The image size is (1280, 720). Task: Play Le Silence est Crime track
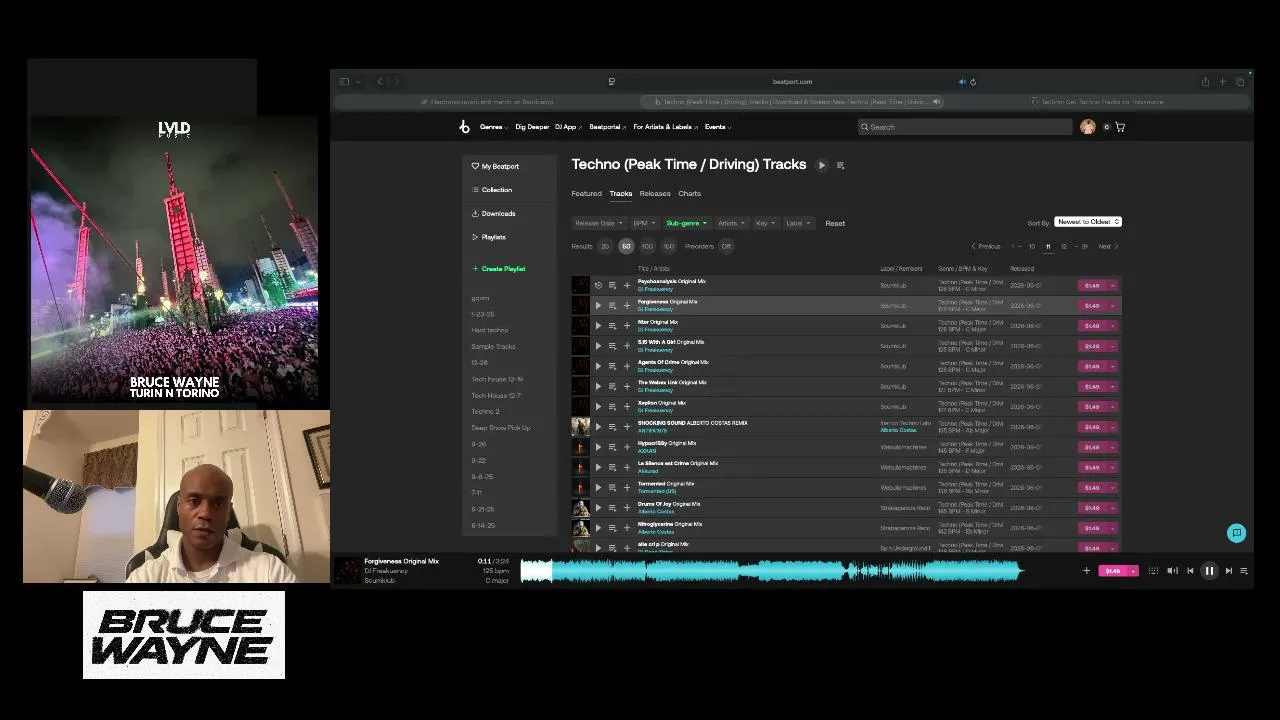(x=598, y=467)
